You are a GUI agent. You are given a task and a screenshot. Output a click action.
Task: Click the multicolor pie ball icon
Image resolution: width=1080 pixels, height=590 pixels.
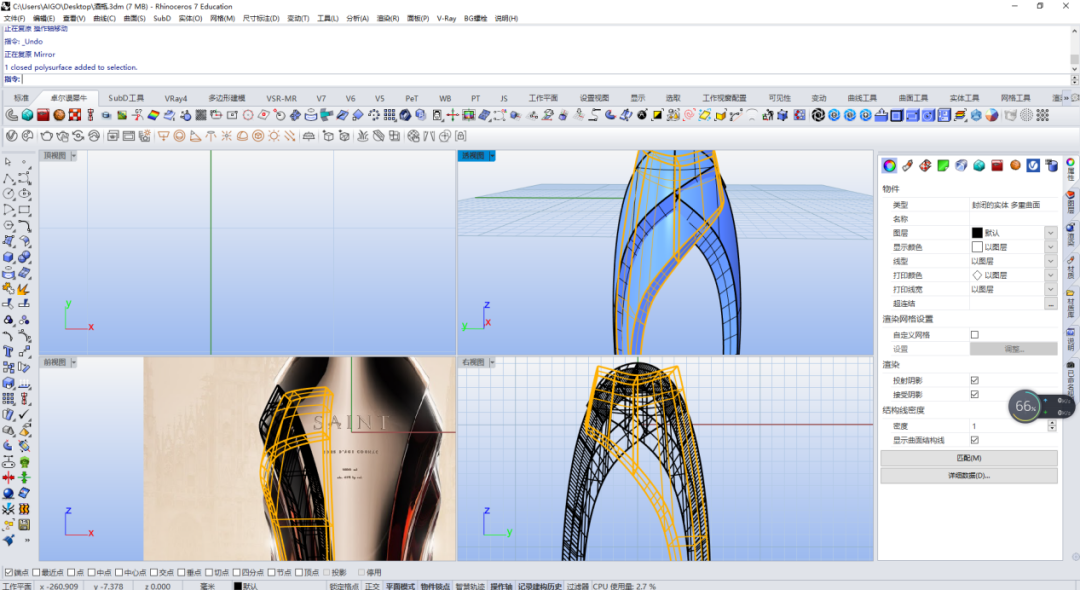point(992,115)
